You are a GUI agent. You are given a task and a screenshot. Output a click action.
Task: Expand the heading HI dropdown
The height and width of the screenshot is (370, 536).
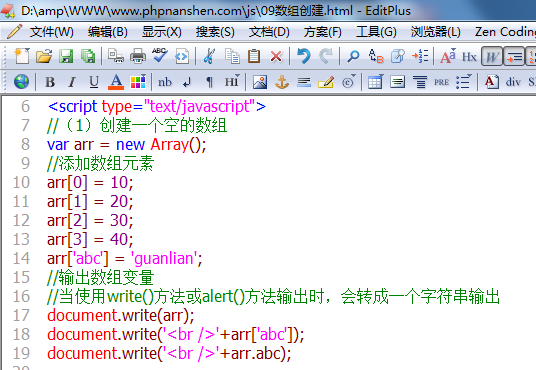point(232,82)
